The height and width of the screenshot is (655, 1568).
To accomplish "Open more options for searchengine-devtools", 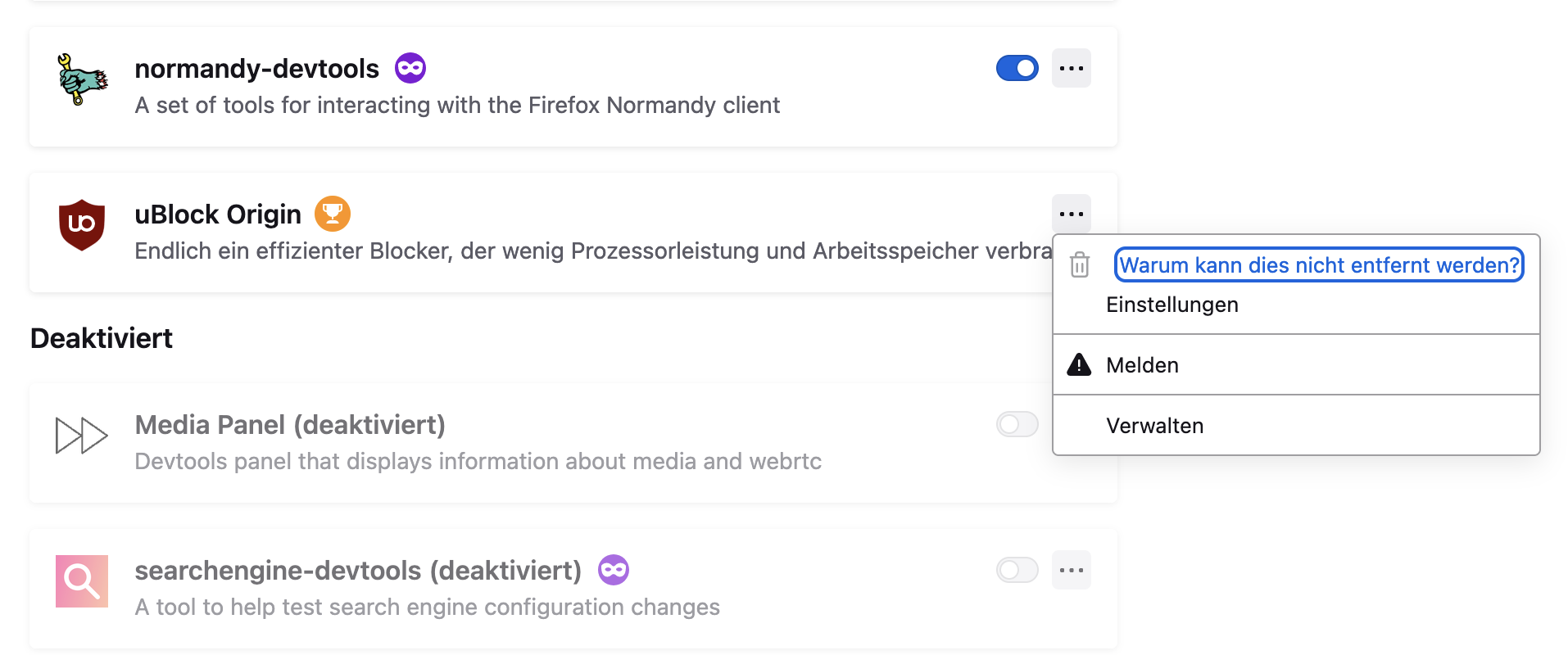I will pos(1071,570).
